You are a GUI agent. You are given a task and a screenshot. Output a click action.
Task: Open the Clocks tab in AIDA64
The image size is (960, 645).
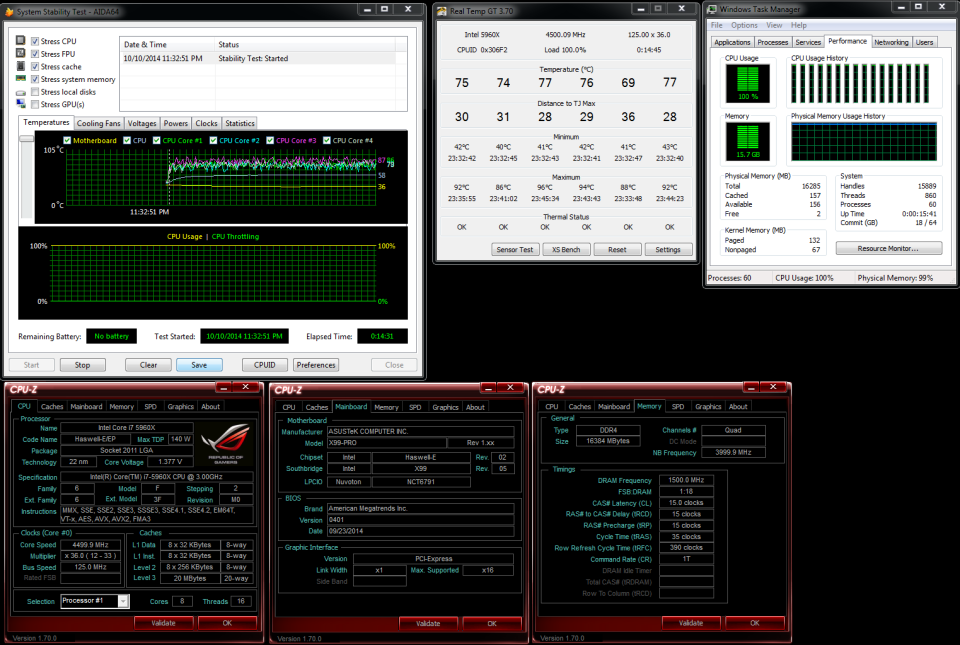click(x=206, y=123)
